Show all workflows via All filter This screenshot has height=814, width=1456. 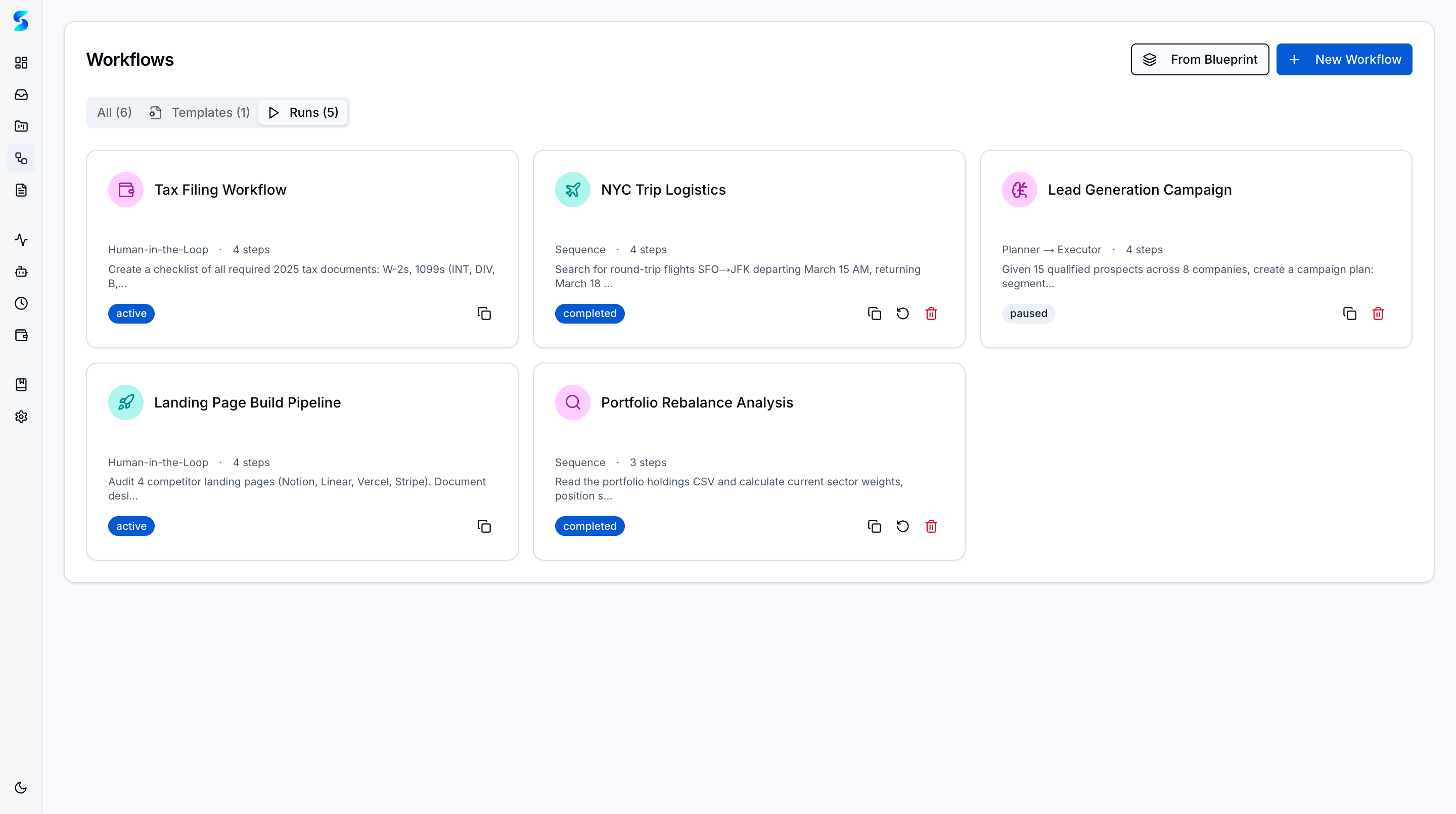[x=114, y=112]
